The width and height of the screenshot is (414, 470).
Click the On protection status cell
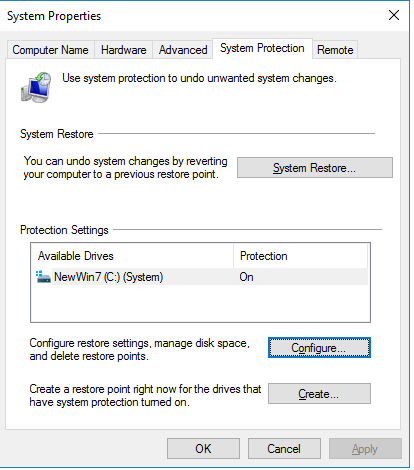(246, 277)
